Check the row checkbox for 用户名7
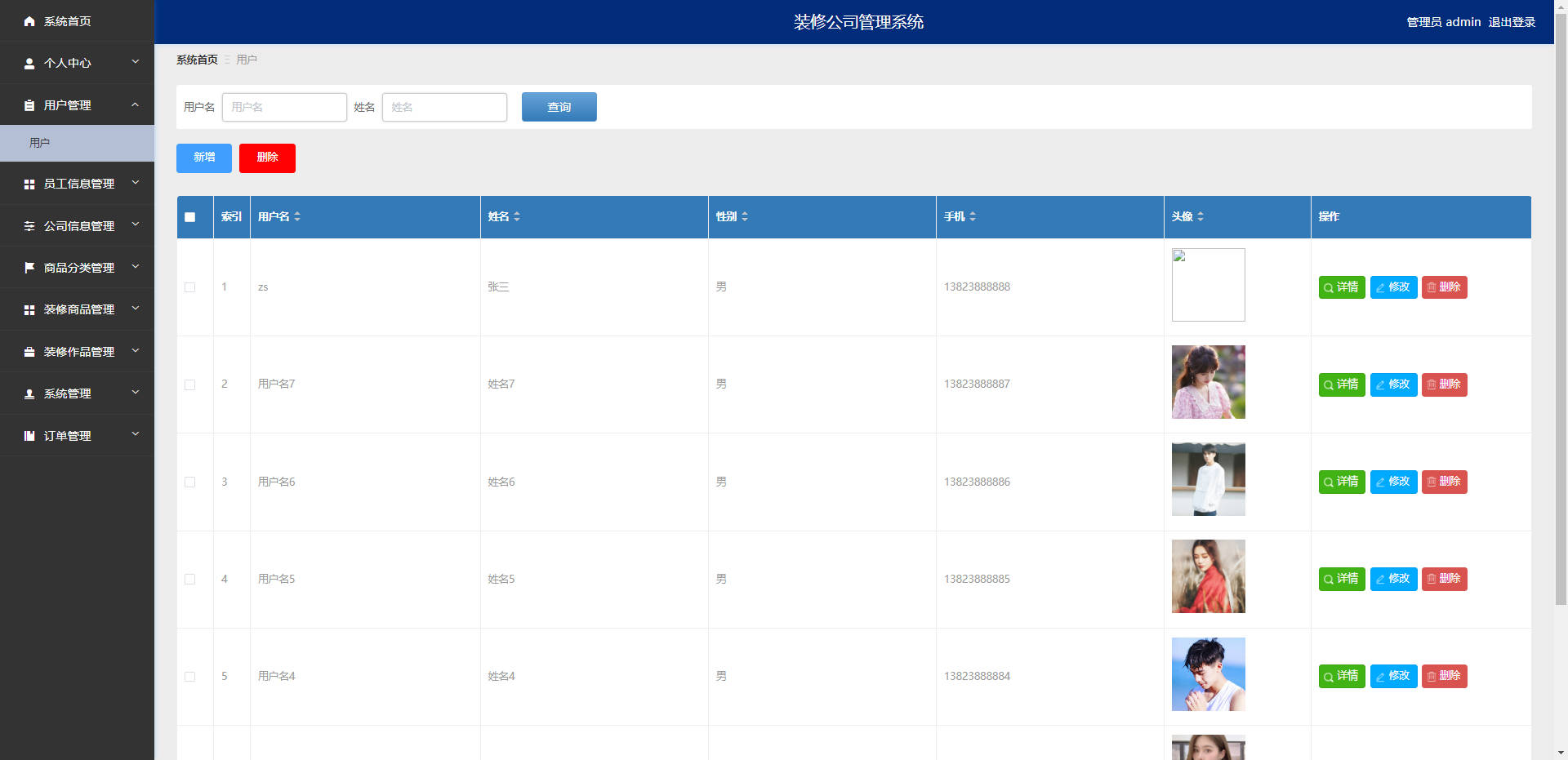1568x760 pixels. pos(190,384)
